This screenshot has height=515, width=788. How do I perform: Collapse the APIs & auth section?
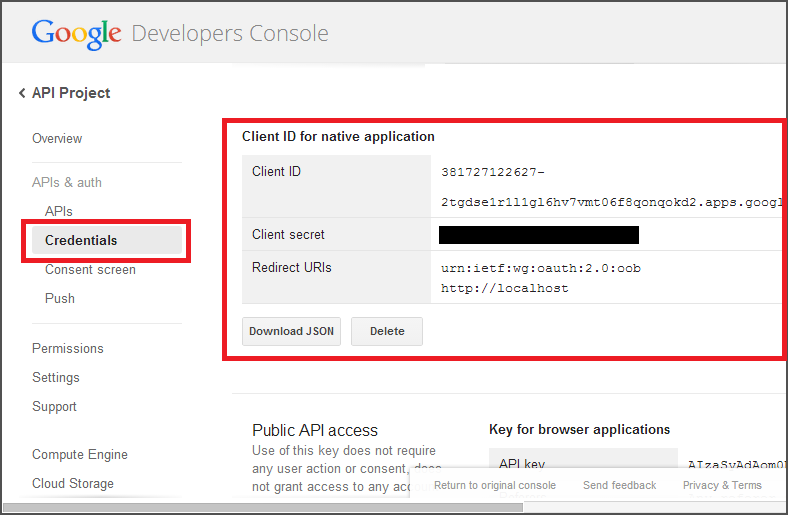pyautogui.click(x=67, y=182)
